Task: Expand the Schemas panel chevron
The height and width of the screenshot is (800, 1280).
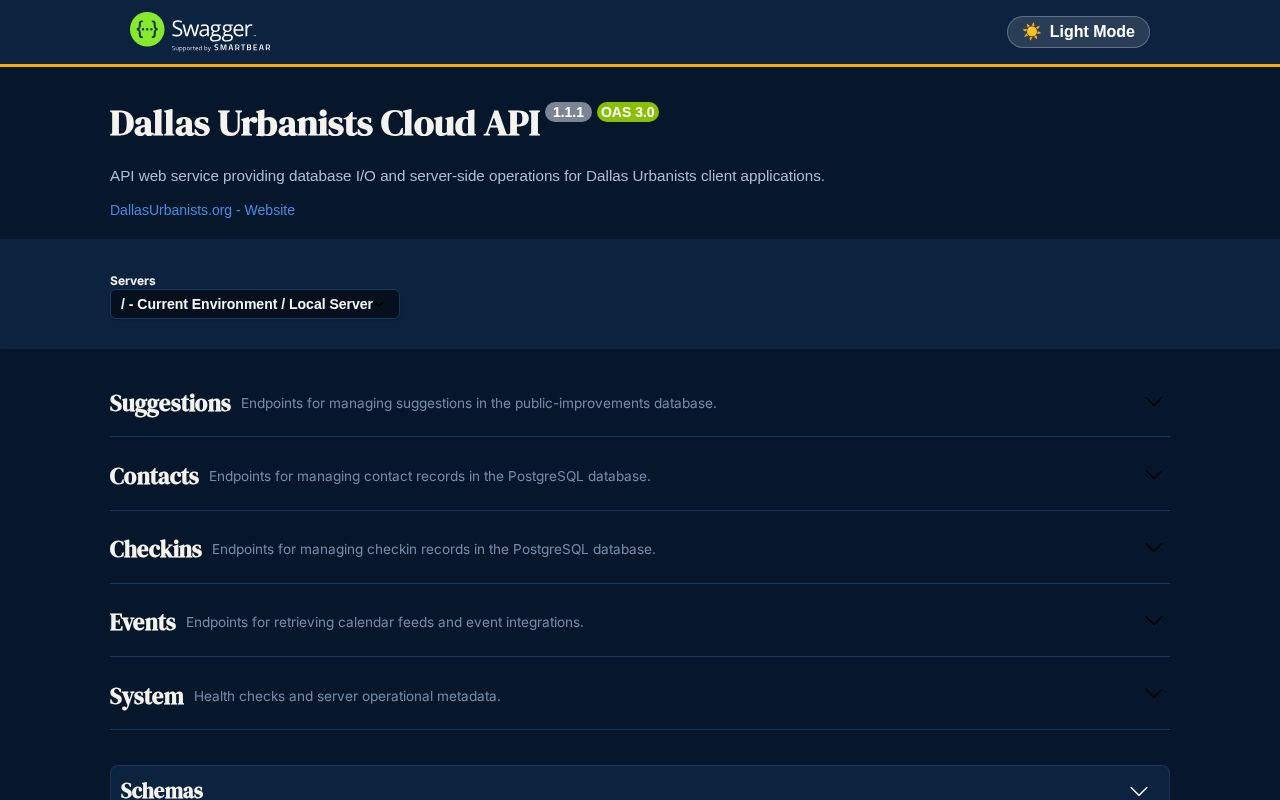Action: 1138,791
